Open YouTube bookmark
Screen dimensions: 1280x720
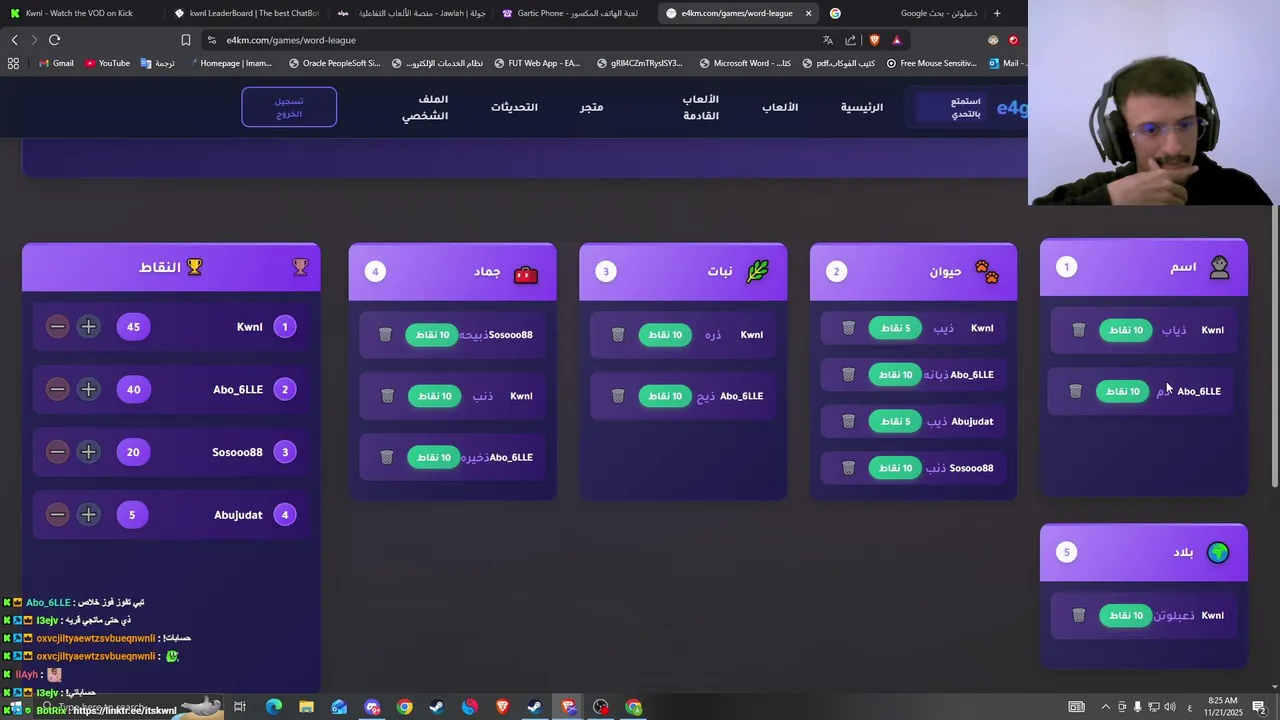coord(107,63)
